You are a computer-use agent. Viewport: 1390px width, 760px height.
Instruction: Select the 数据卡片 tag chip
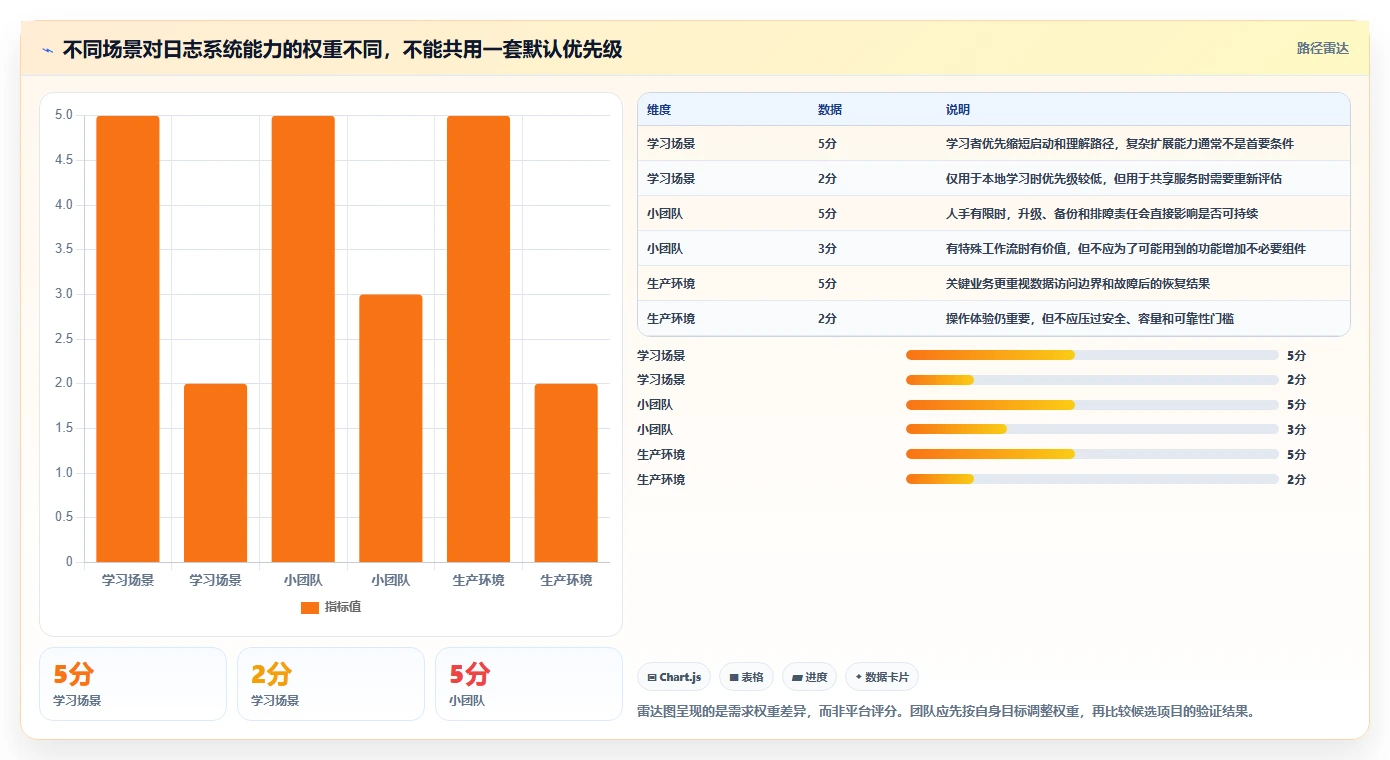pos(881,677)
